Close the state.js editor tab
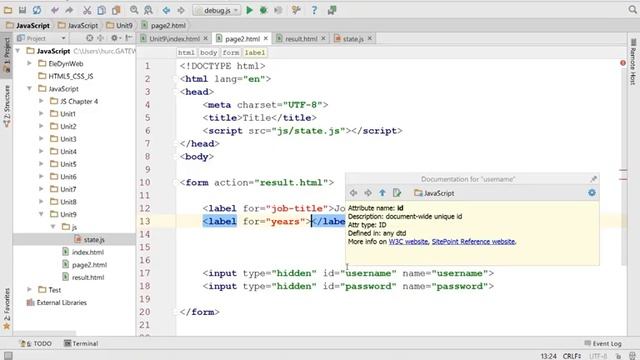Screen dimensions: 640x360 [x=370, y=38]
